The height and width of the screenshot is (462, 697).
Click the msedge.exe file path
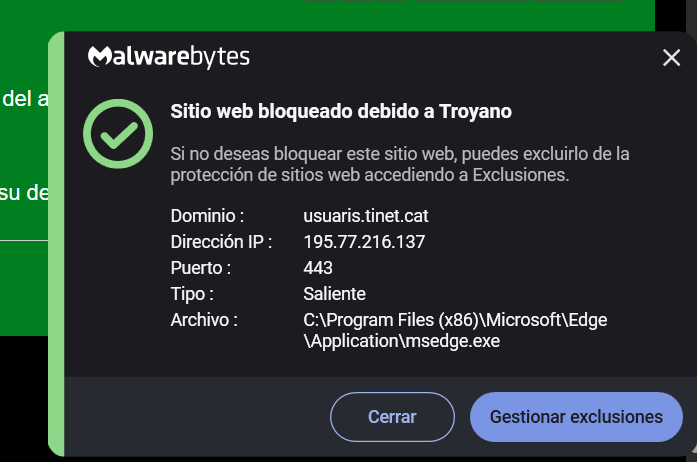click(455, 330)
